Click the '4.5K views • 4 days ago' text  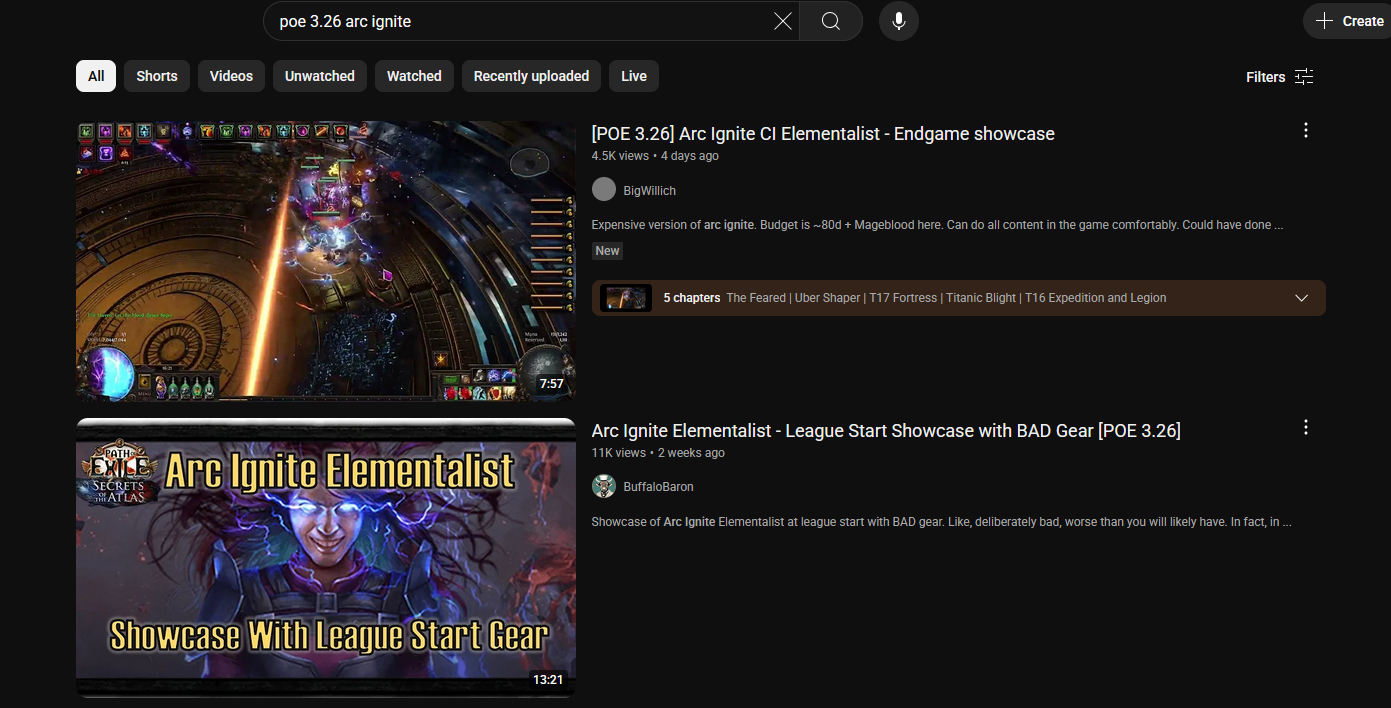pos(655,156)
